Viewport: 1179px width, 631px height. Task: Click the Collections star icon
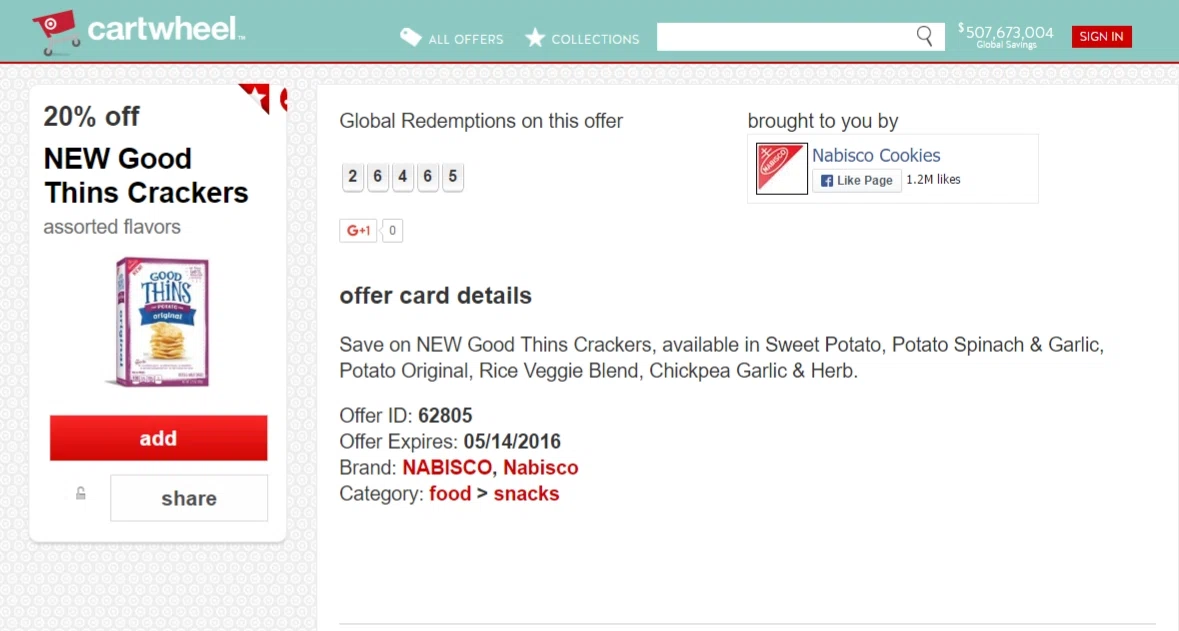(536, 38)
